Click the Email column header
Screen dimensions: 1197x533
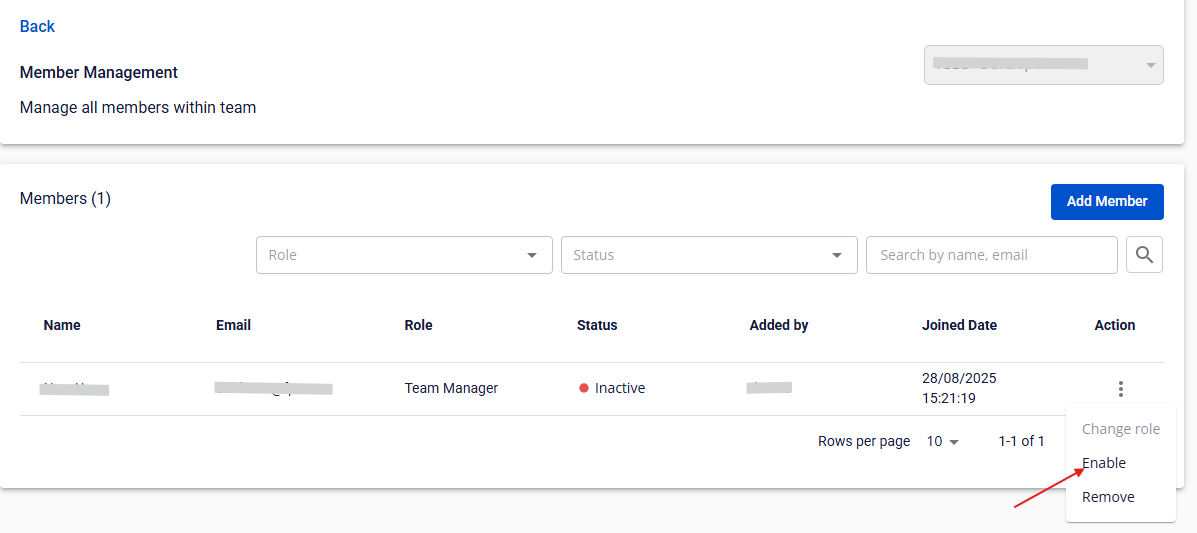233,325
